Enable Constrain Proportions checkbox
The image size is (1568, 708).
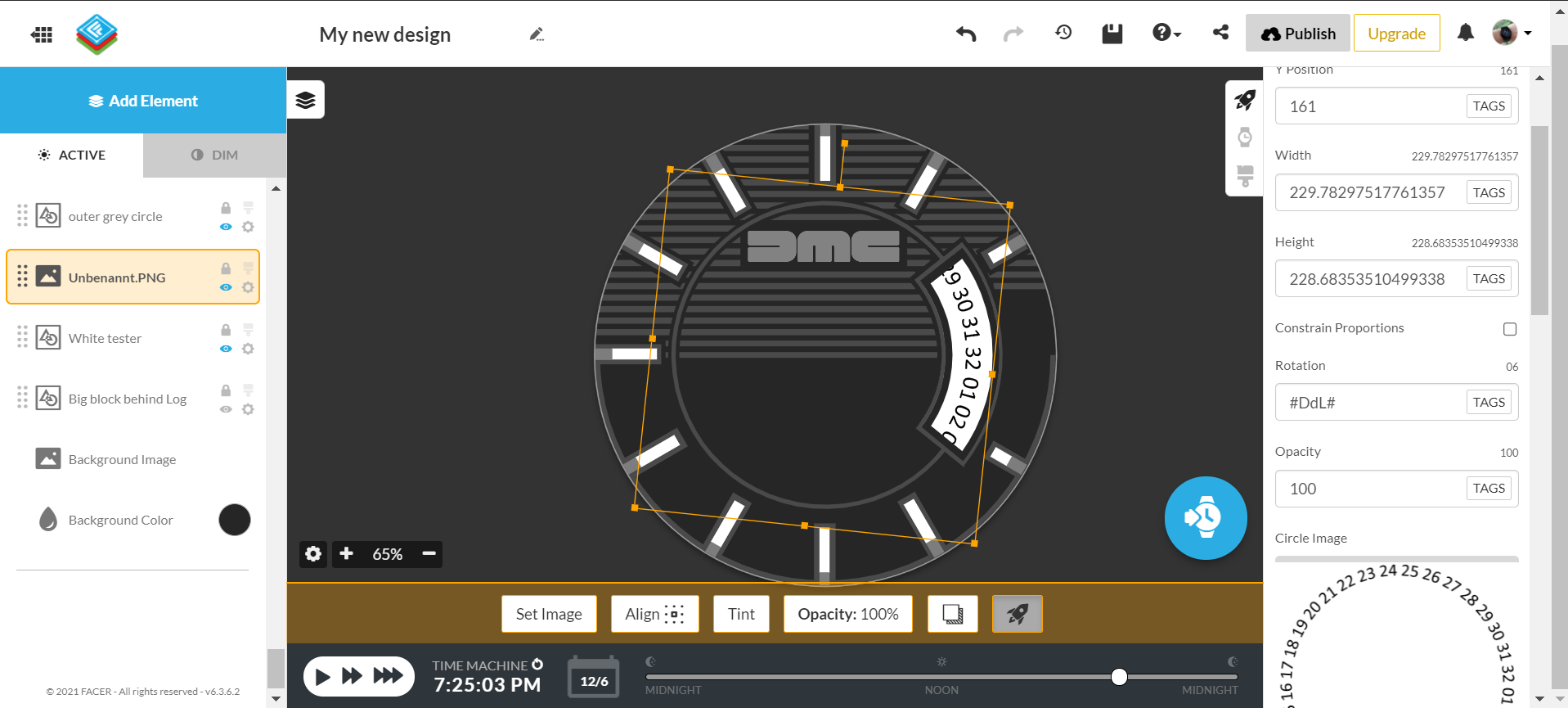click(1510, 329)
